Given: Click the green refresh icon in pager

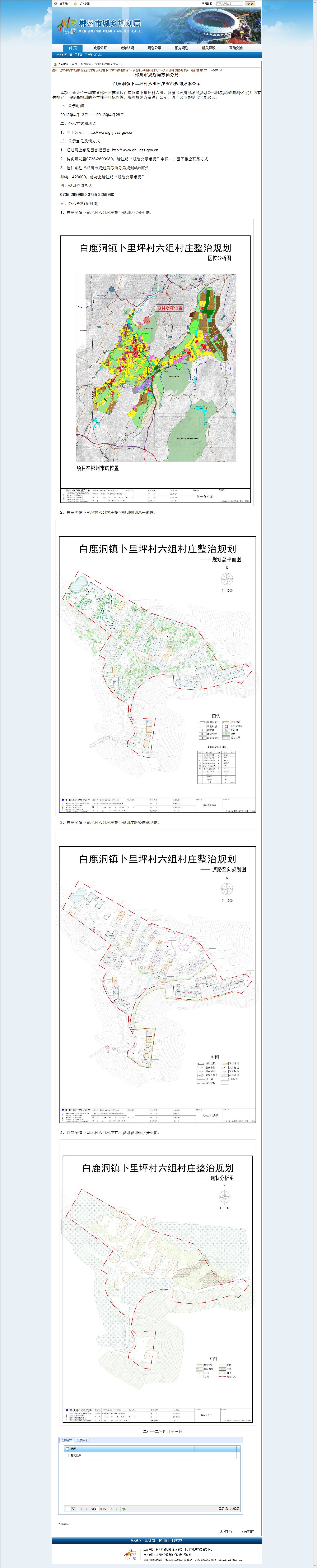Looking at the screenshot, I should (124, 1509).
